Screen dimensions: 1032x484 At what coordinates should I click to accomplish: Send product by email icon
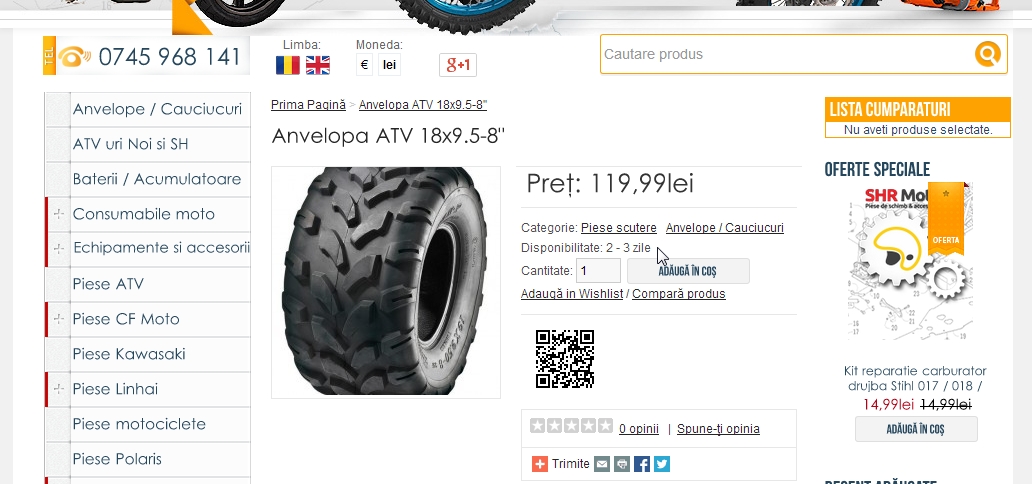coord(602,464)
